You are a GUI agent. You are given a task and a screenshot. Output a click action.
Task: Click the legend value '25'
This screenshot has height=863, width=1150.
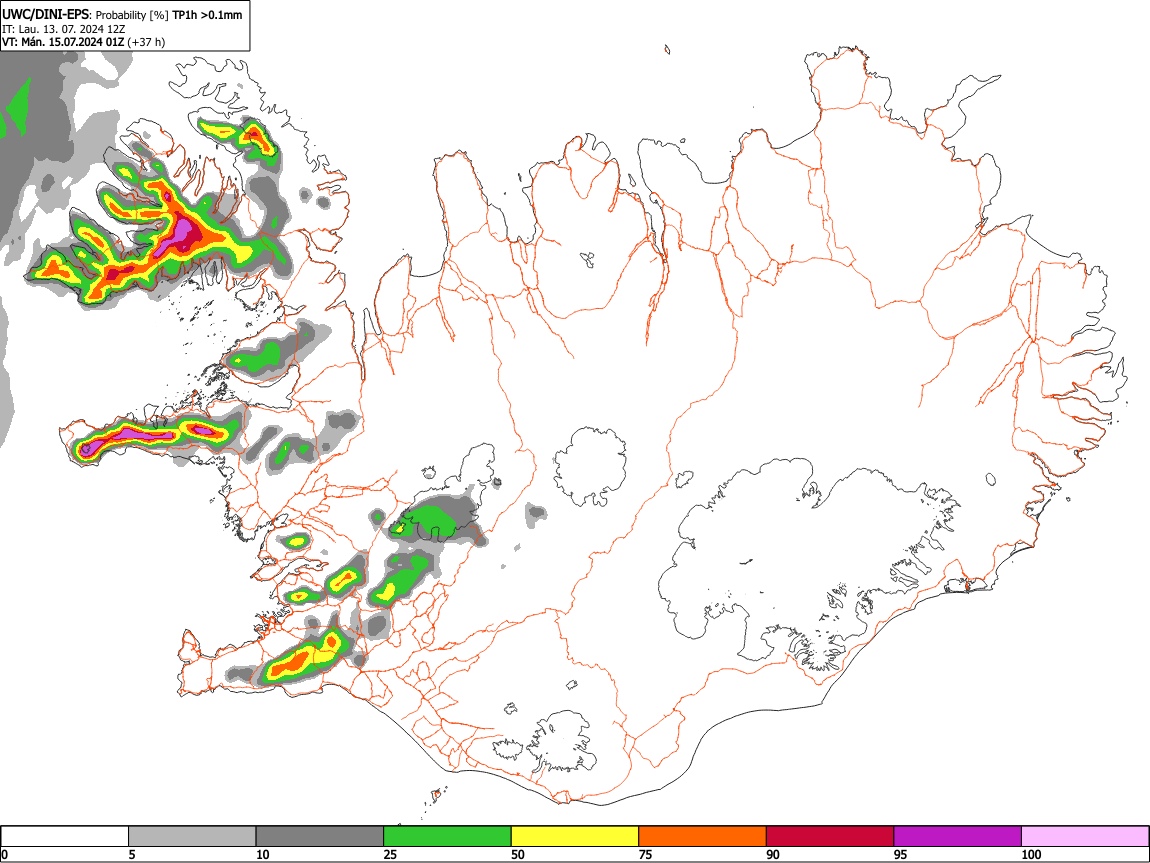coord(390,854)
